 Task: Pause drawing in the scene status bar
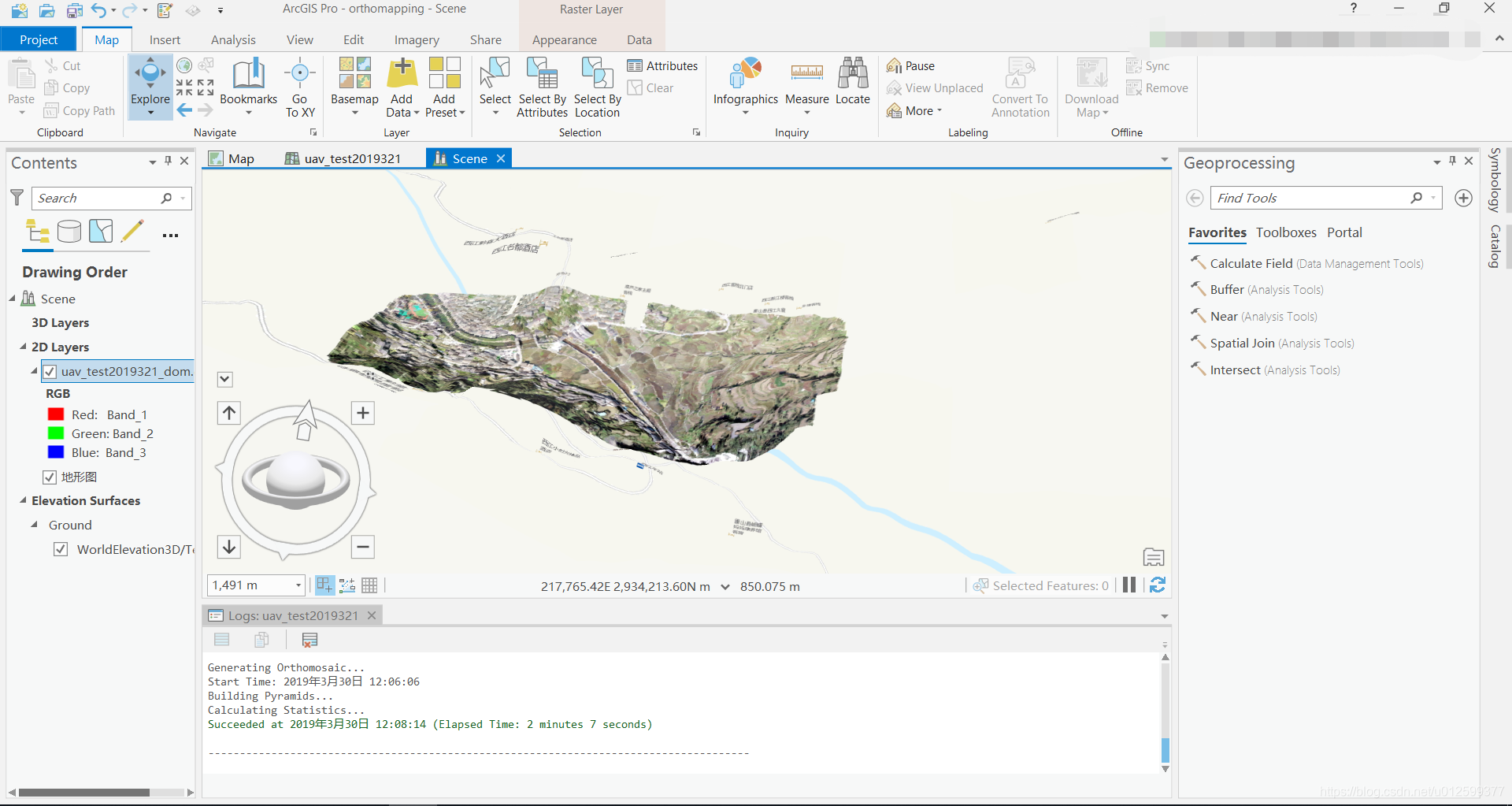[1129, 585]
